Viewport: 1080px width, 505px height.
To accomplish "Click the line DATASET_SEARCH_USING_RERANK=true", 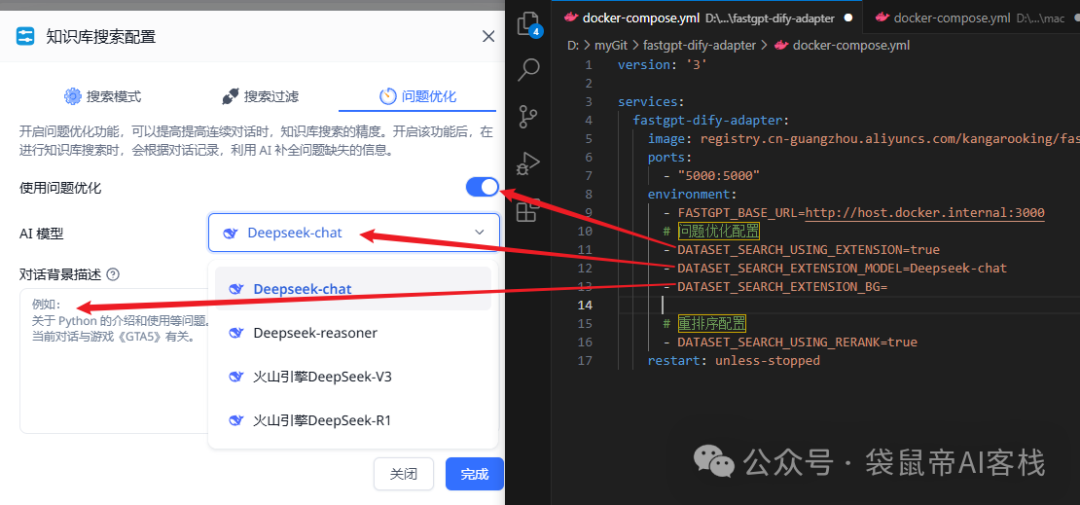I will 797,342.
